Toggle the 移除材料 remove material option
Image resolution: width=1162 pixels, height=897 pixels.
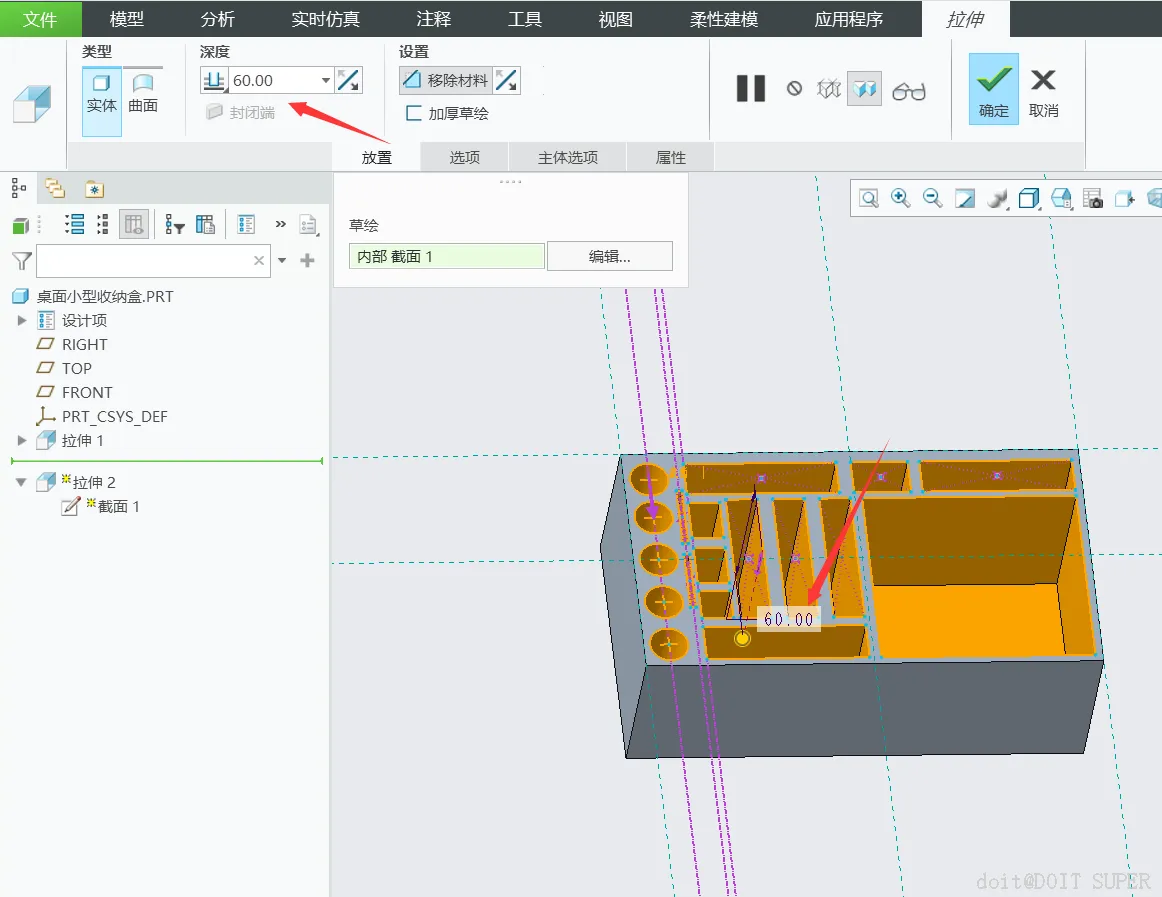[447, 81]
